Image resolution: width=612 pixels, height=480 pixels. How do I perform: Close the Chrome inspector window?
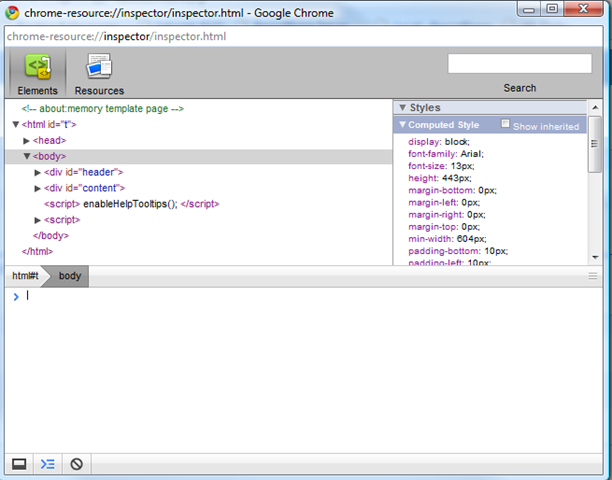(x=583, y=9)
